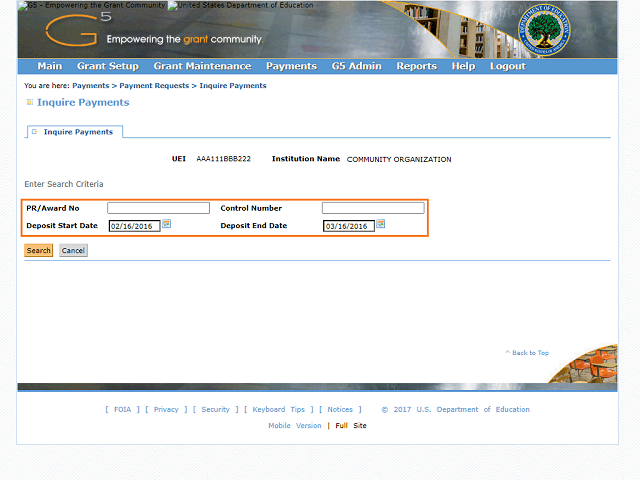640x480 pixels.
Task: Open the Main menu
Action: [50, 66]
